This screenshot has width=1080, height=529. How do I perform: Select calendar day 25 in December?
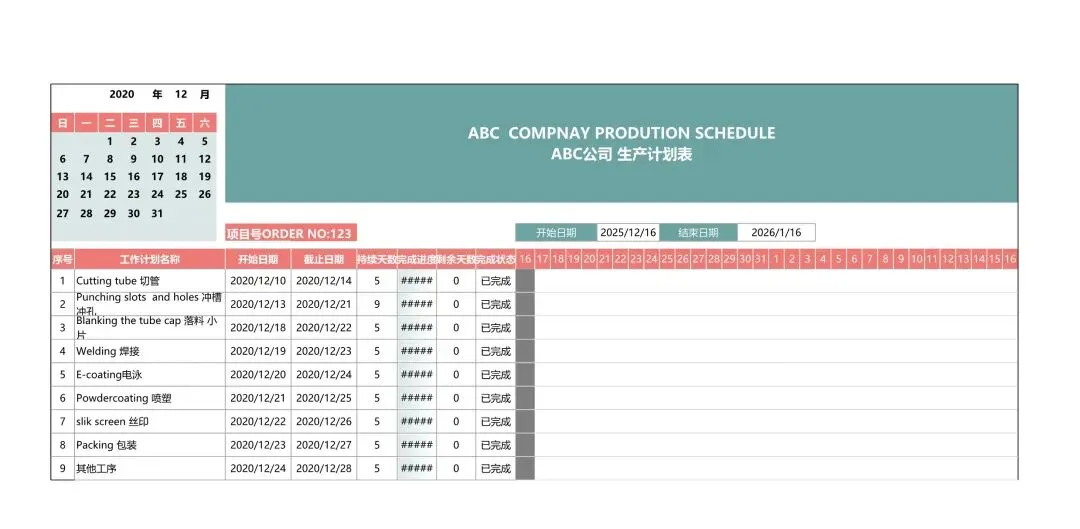pyautogui.click(x=181, y=195)
